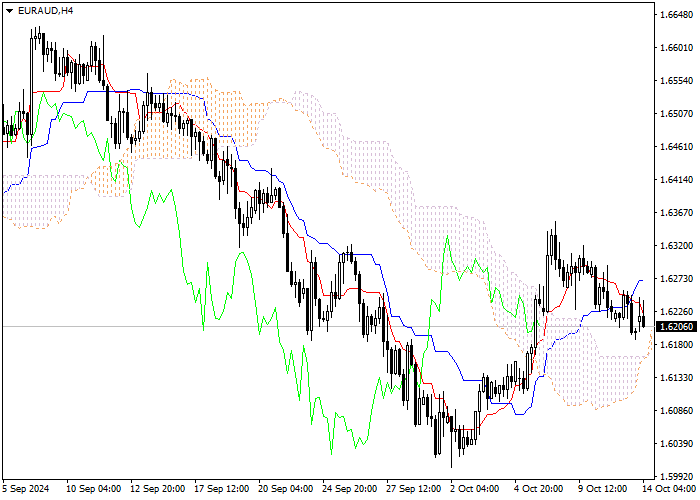Click the 14 Oct 04:00 time label
The image size is (700, 500).
[x=669, y=489]
